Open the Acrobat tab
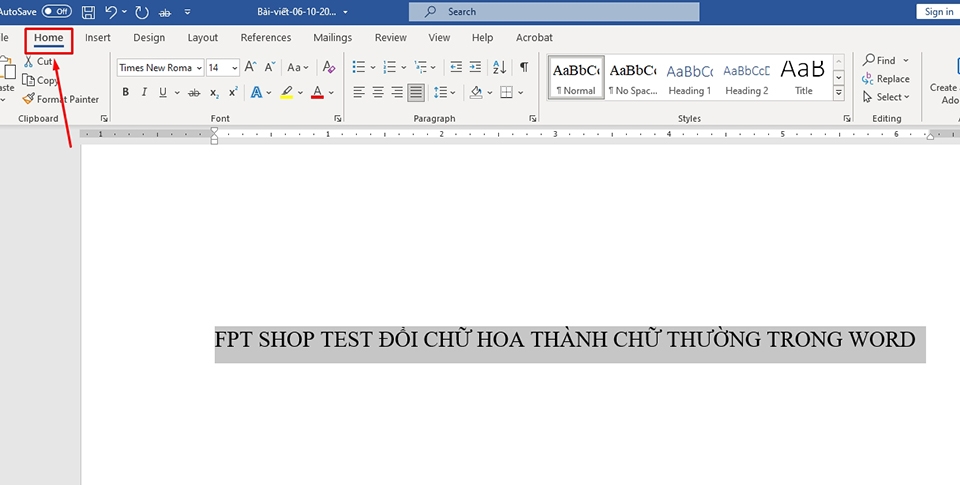The image size is (960, 485). click(x=534, y=37)
